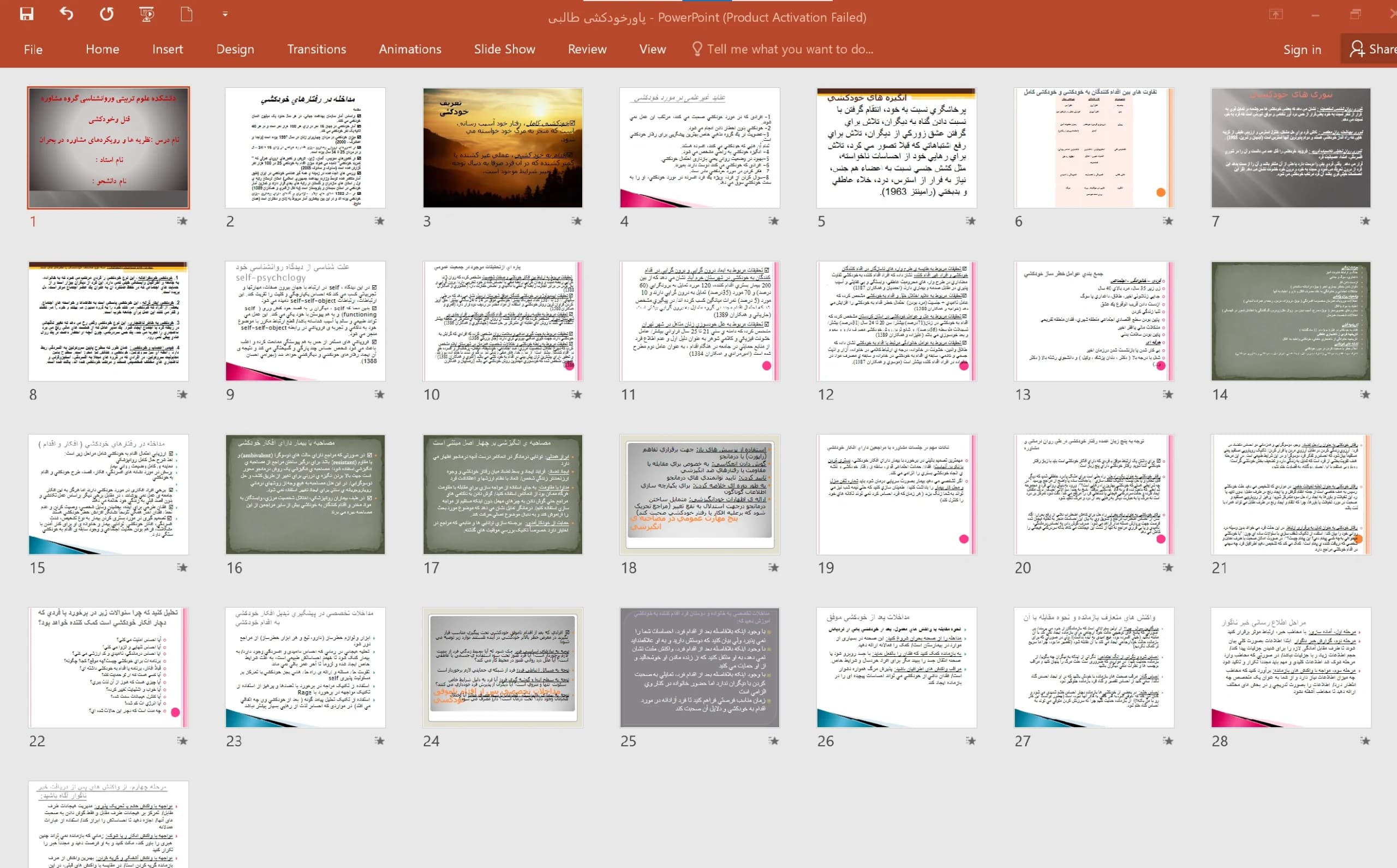The width and height of the screenshot is (1397, 868).
Task: Click the New blank presentation icon
Action: pos(187,14)
